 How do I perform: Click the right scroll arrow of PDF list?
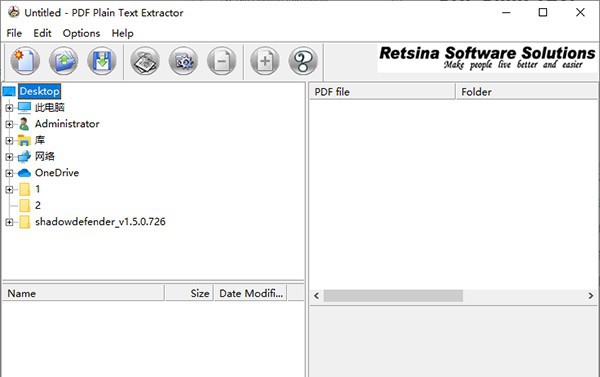click(591, 296)
